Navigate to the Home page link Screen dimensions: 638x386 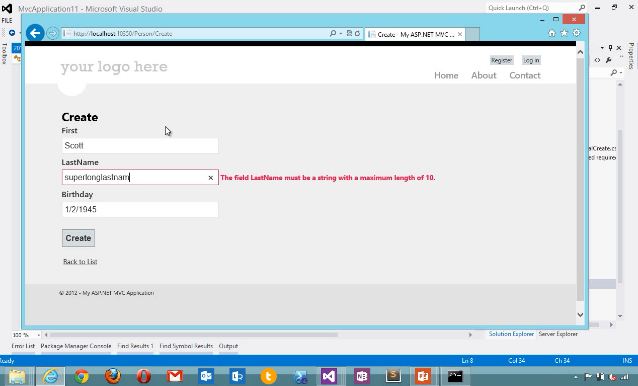coord(446,75)
